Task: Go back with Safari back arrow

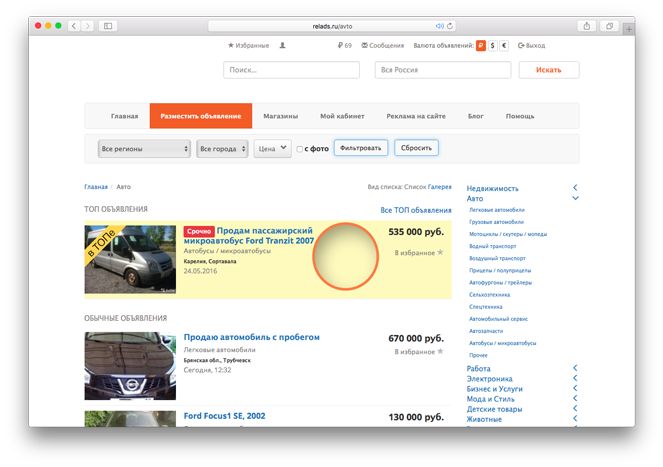Action: click(x=74, y=26)
